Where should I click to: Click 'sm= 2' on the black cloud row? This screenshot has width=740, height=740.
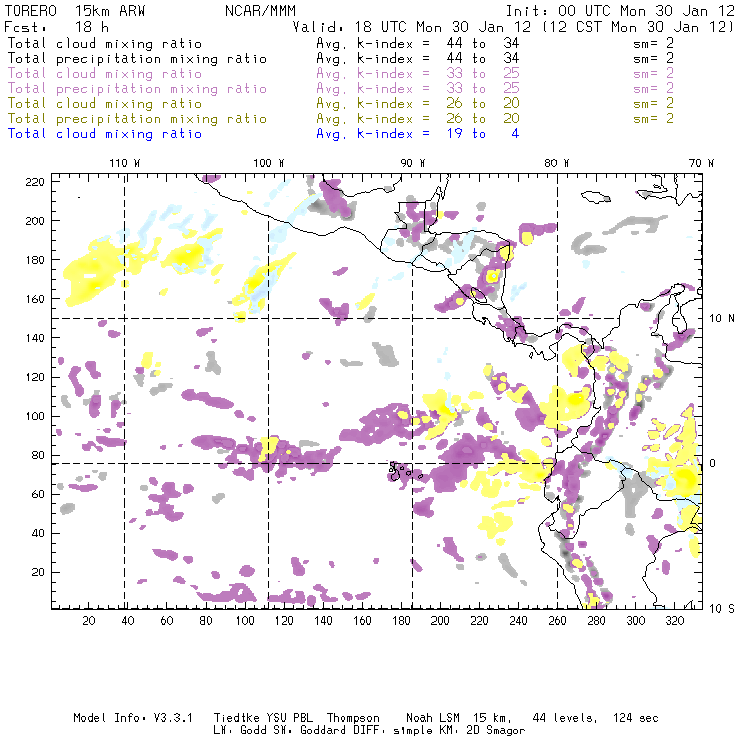pos(653,44)
